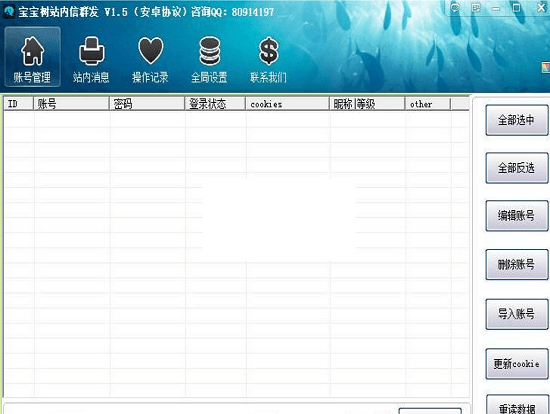Open 全局设置 database tab

click(x=209, y=59)
